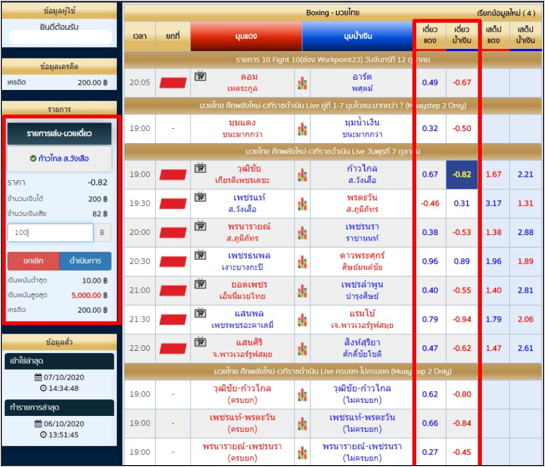Select odds 0.27 for พรนารายณ์-เพชรนรา ครบยก

coord(430,452)
